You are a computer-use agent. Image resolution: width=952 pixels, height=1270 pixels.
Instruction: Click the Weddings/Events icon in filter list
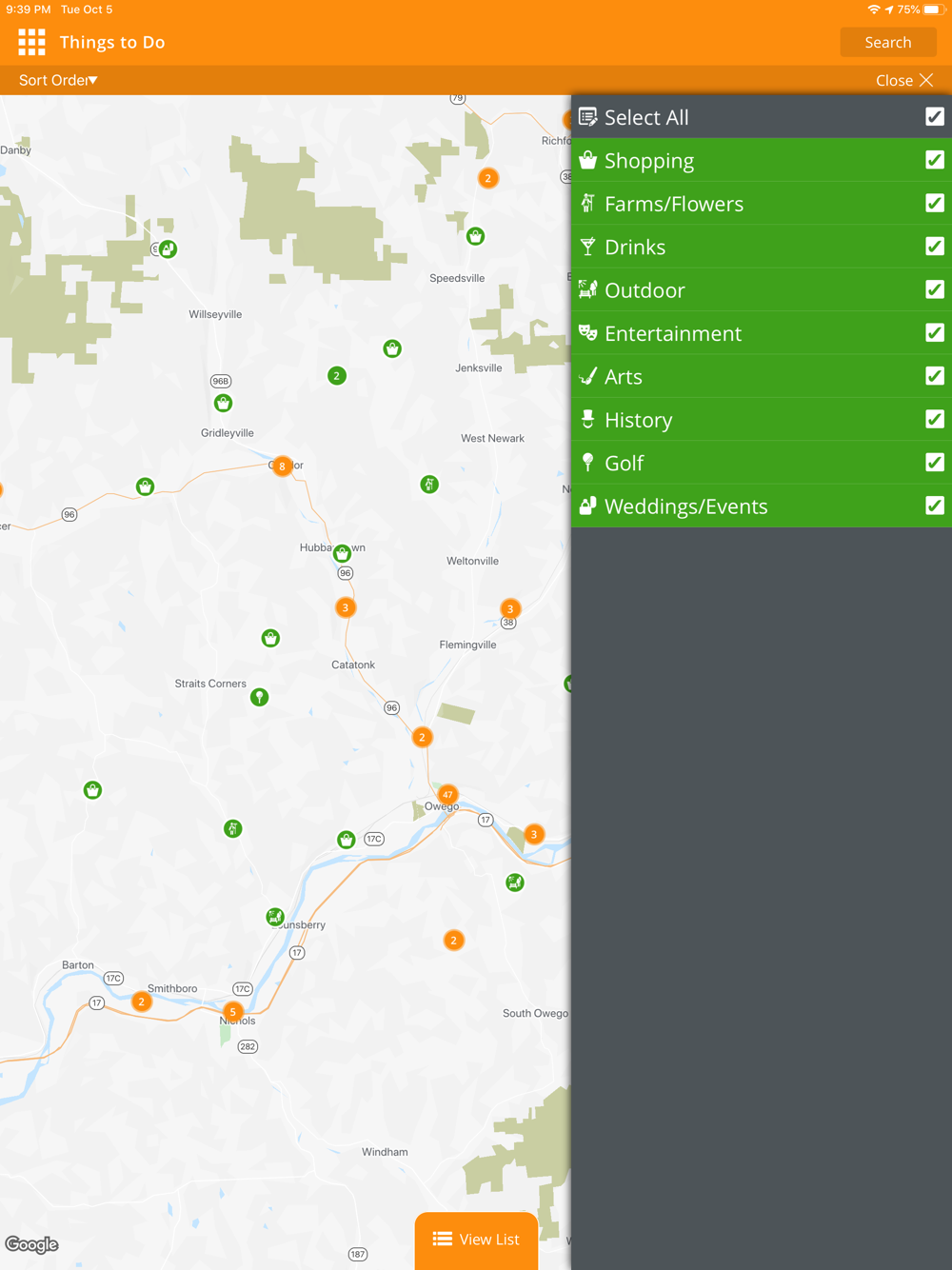[587, 506]
